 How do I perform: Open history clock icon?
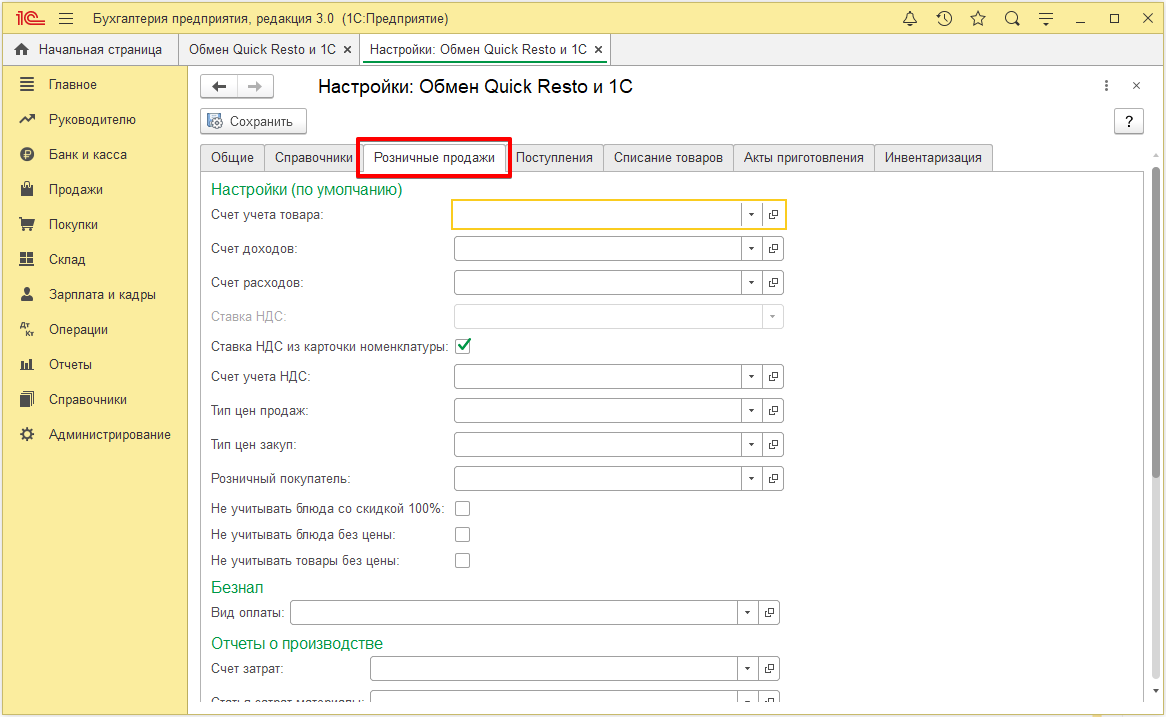pos(944,19)
